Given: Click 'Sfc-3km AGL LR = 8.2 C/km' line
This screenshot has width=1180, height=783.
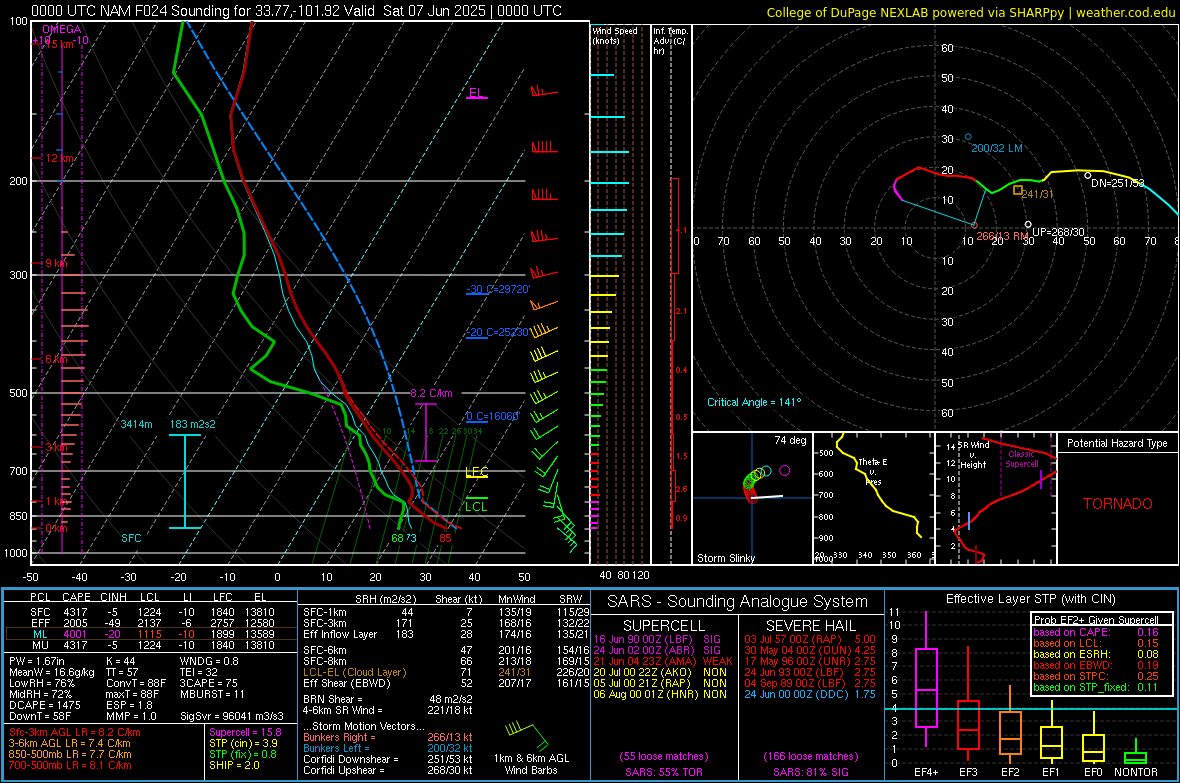Looking at the screenshot, I should click(x=75, y=732).
